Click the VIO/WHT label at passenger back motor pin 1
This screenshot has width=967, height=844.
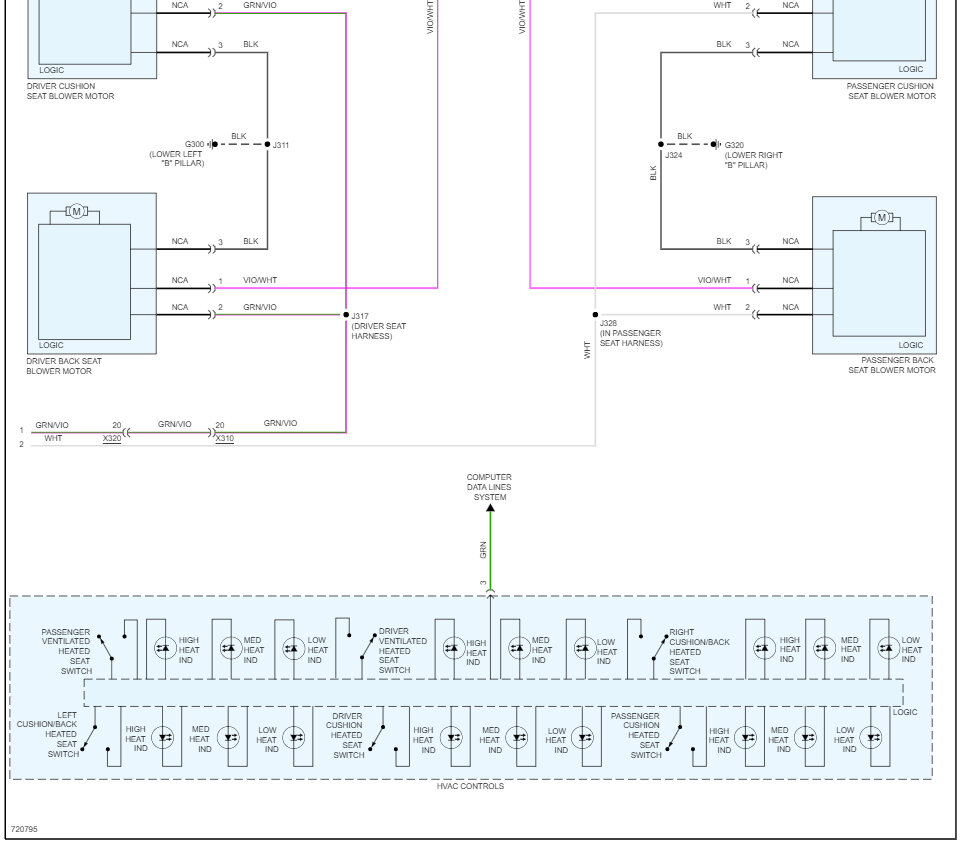tap(714, 280)
